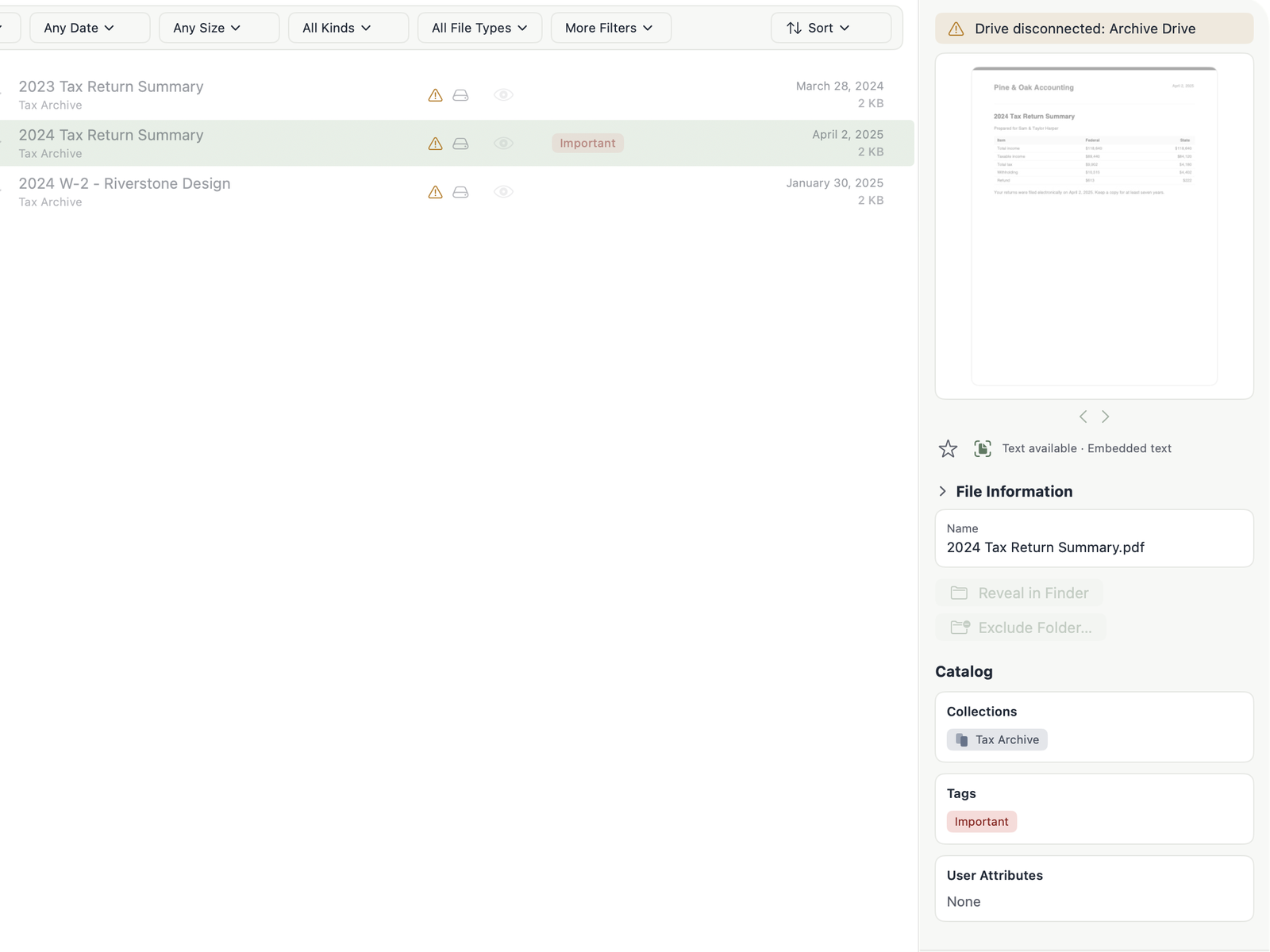Click warning icon on 2024 W-2 Riverstone Design

[435, 192]
